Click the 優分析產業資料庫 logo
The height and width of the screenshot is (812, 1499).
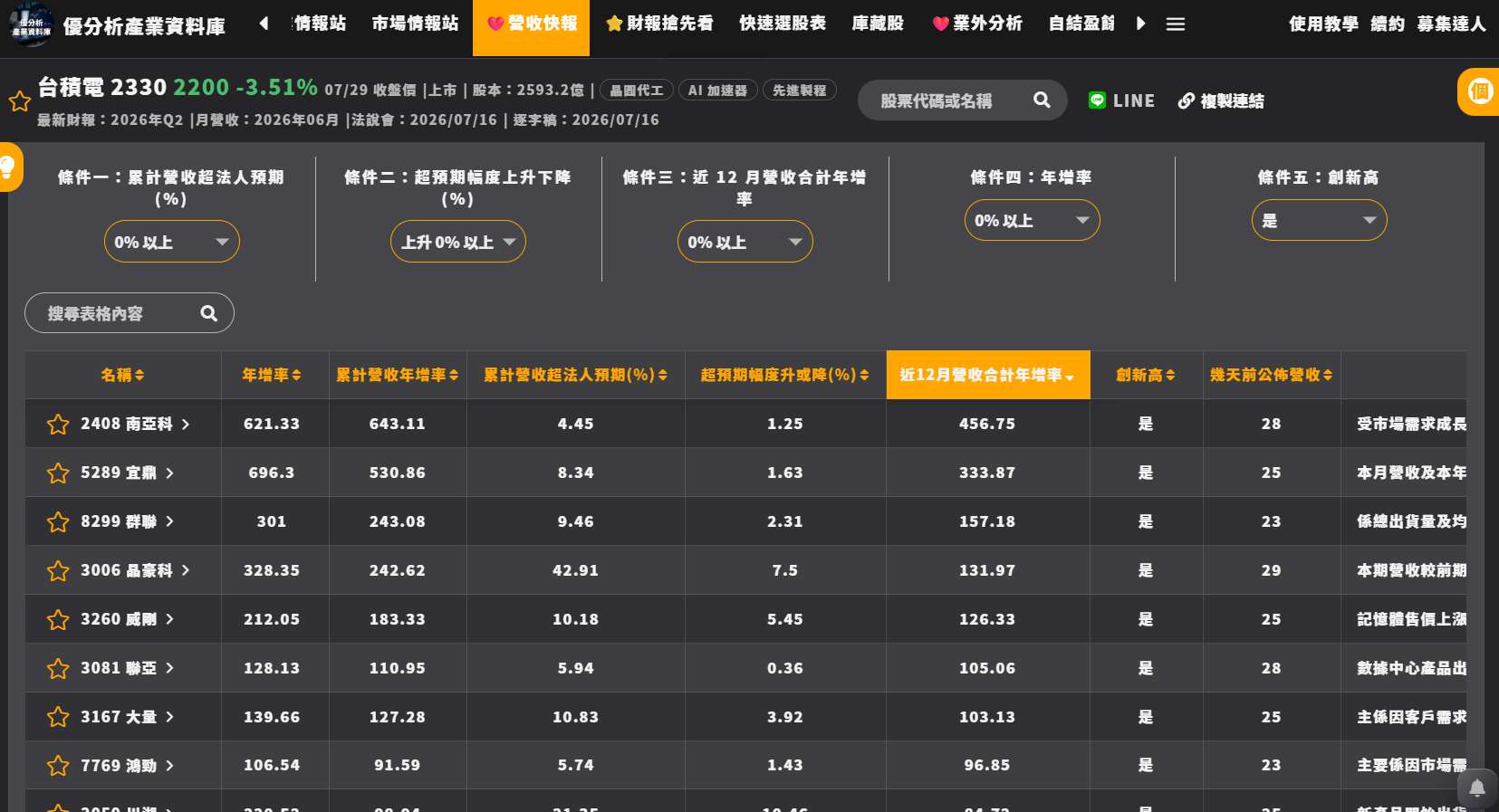click(118, 25)
